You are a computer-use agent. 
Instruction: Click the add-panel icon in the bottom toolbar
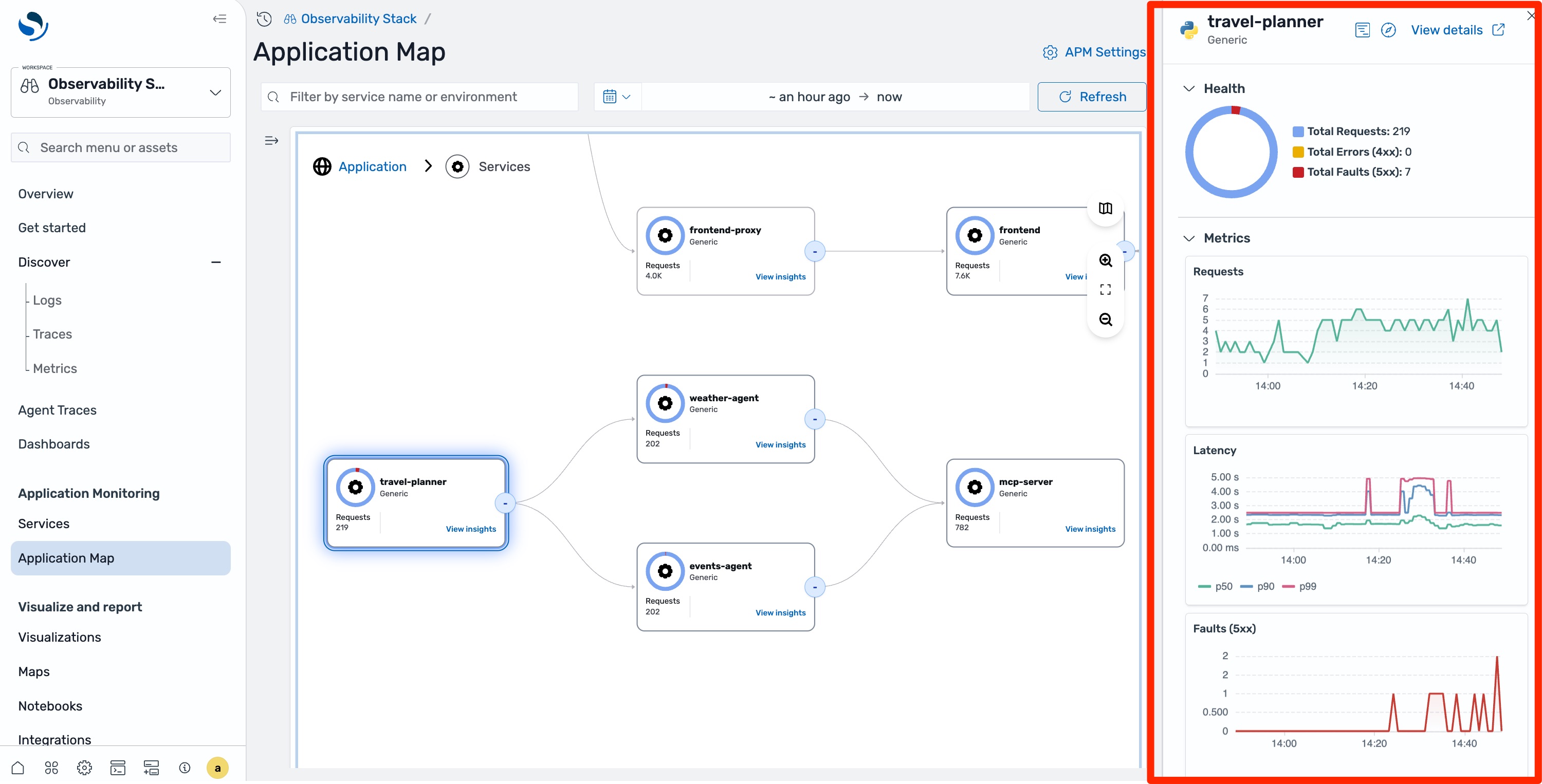click(151, 767)
